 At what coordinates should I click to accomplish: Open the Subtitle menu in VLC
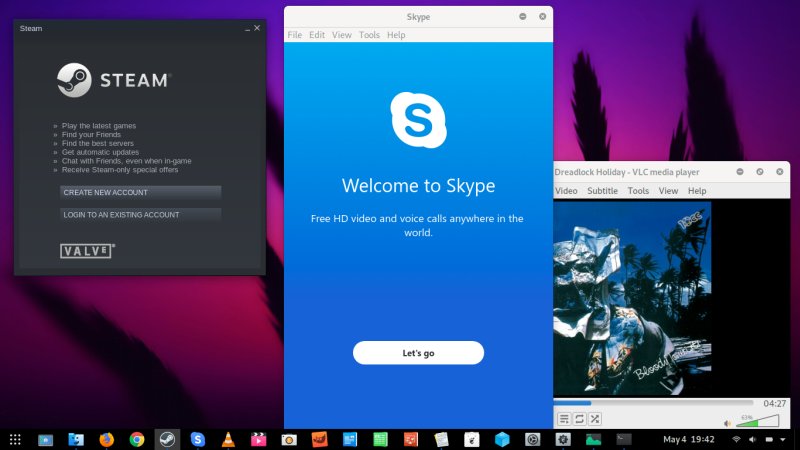pyautogui.click(x=602, y=190)
